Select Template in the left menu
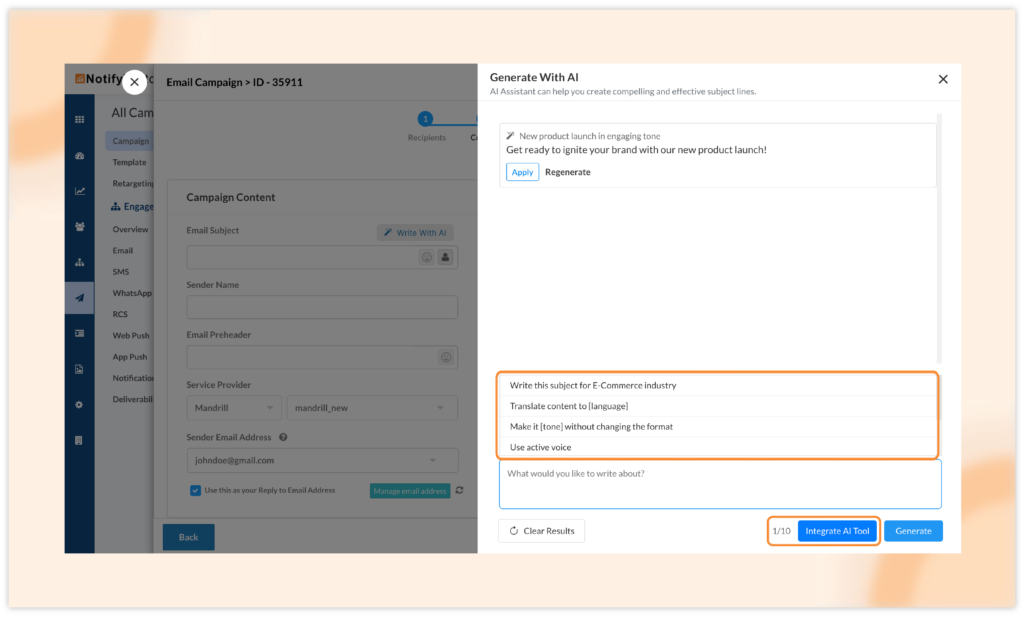This screenshot has width=1024, height=617. pos(129,163)
